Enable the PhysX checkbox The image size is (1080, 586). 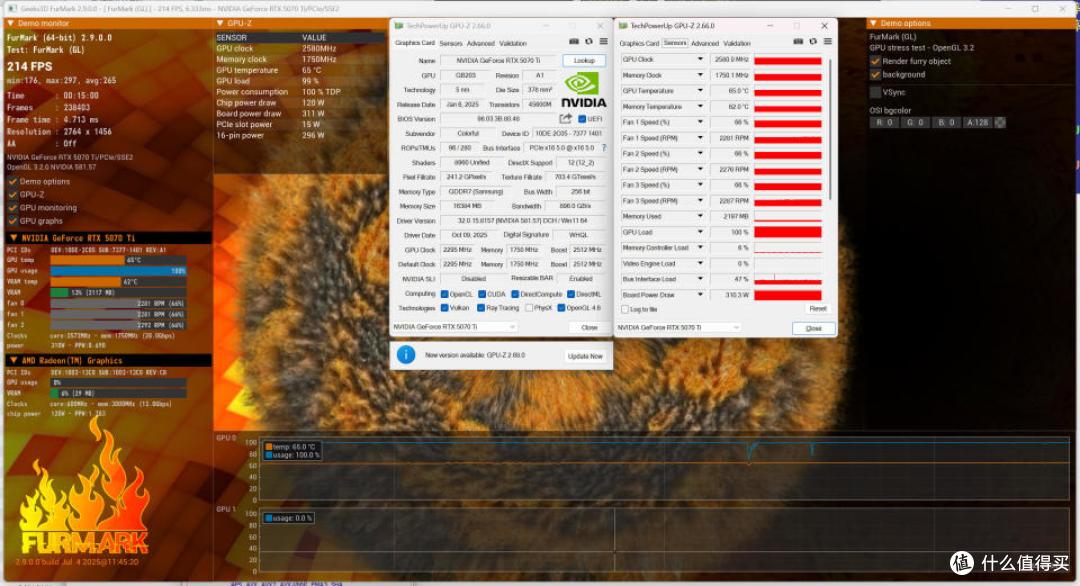pos(528,308)
